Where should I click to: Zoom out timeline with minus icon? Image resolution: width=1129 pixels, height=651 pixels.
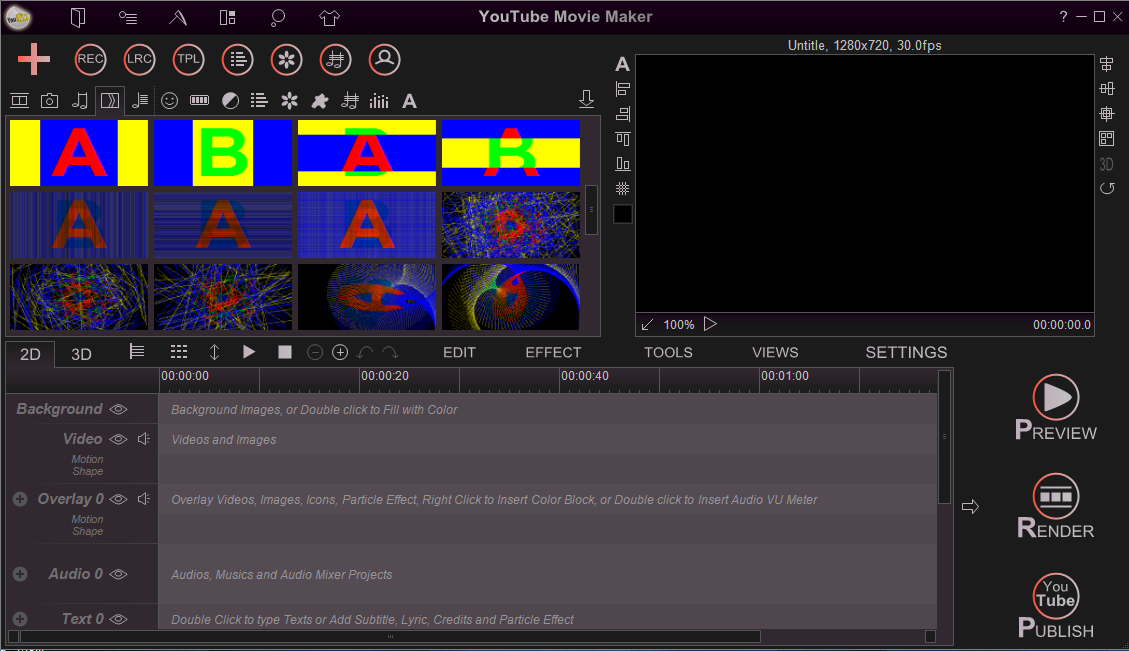315,352
